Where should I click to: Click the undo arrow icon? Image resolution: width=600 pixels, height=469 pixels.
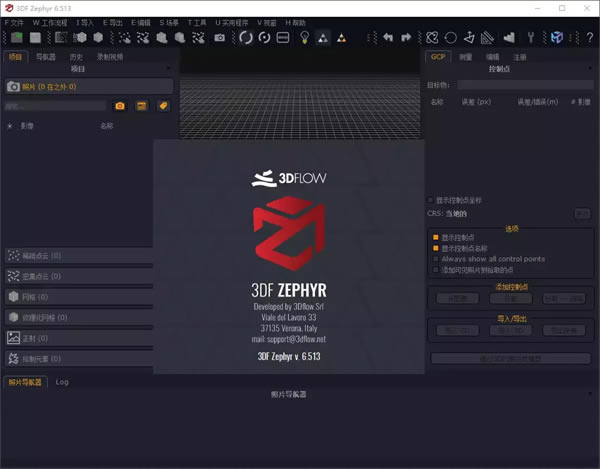coord(388,37)
